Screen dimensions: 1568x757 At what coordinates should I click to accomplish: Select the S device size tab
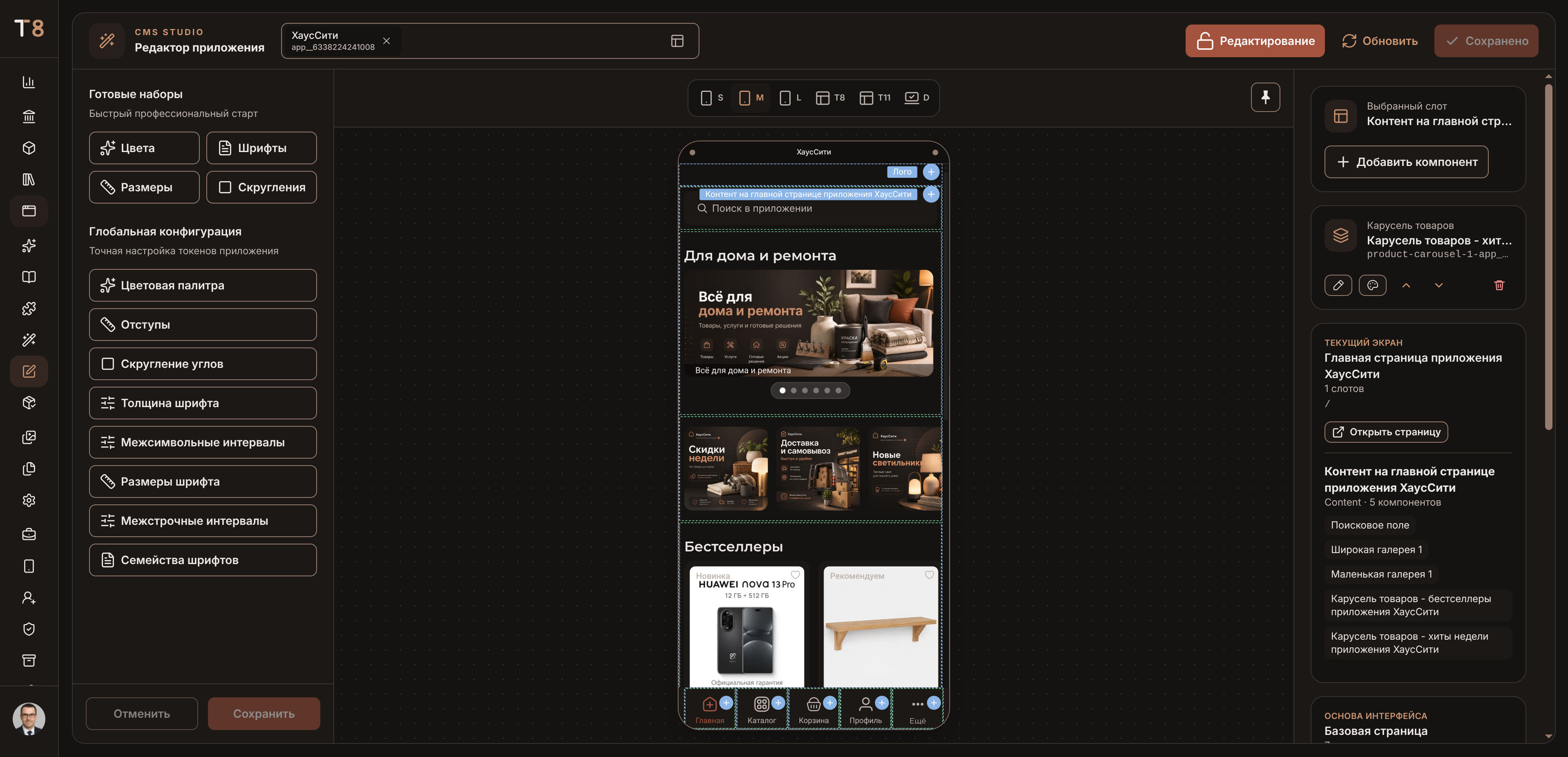(712, 97)
